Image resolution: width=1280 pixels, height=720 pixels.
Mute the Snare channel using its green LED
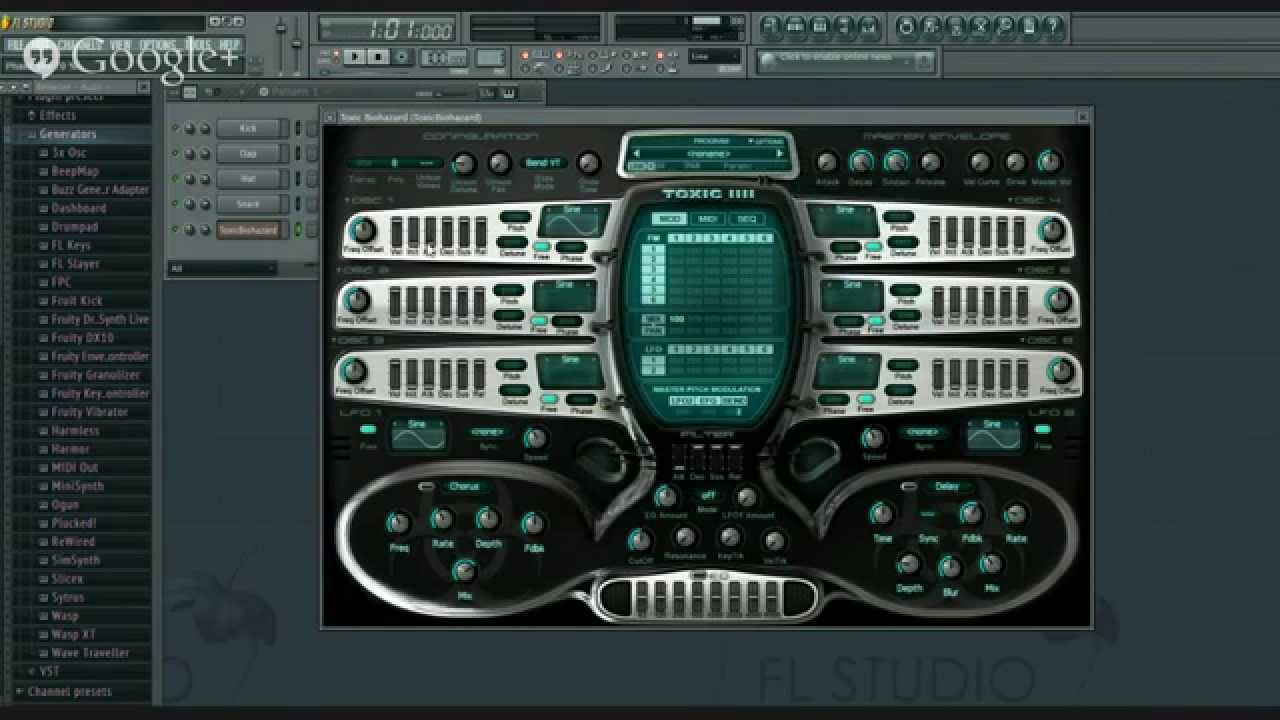click(176, 204)
